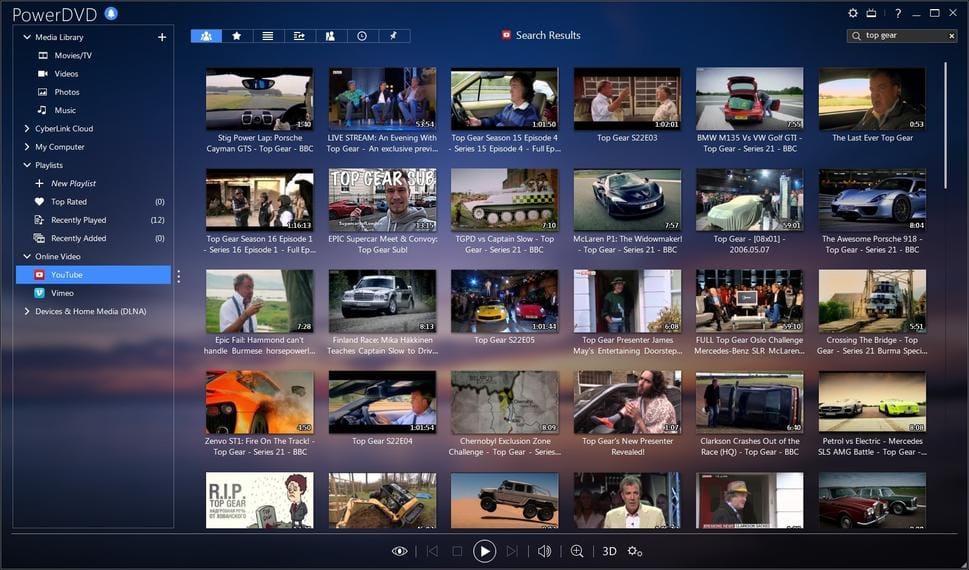This screenshot has height=570, width=969.
Task: Open the player settings gears icon in the playback bar
Action: pos(634,551)
